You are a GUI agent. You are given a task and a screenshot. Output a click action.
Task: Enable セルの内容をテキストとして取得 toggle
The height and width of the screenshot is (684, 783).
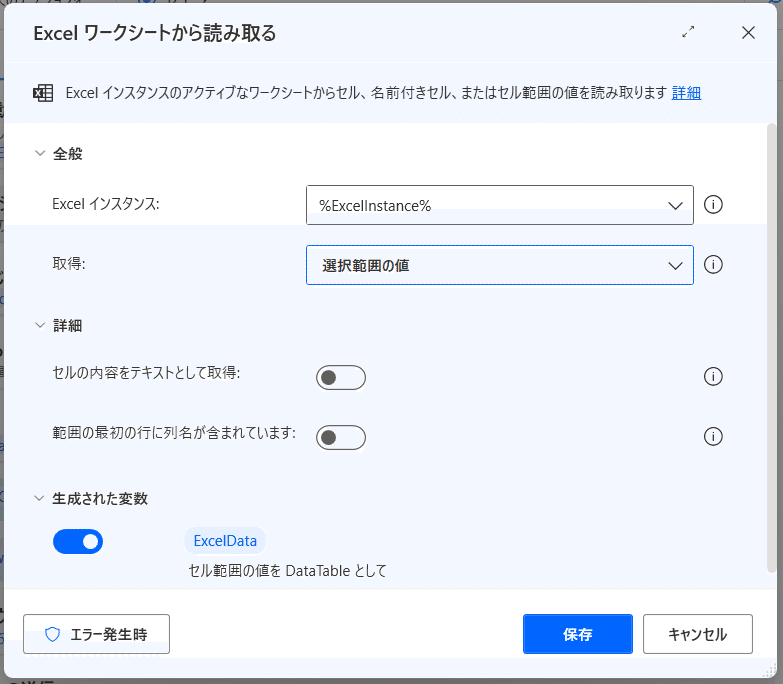[341, 377]
